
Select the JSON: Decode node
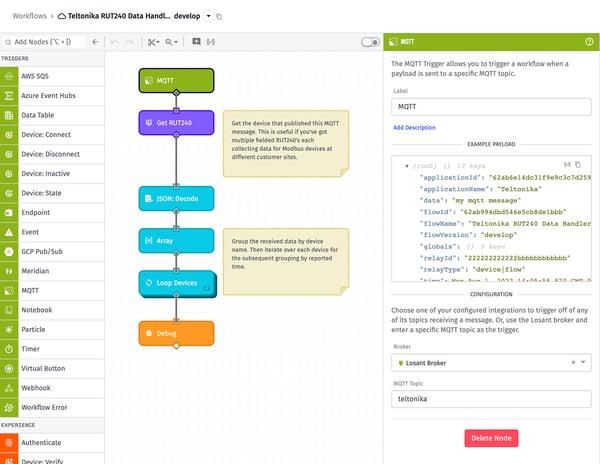[x=176, y=199]
